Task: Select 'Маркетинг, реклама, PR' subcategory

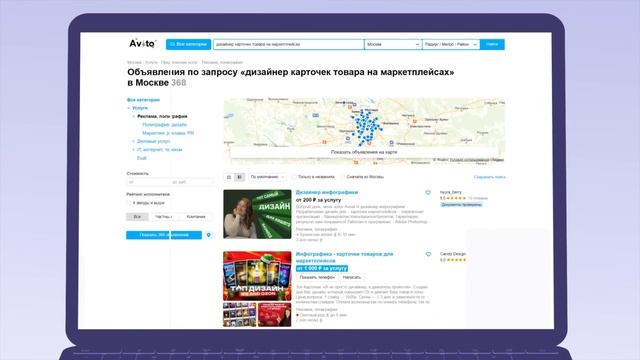Action: (168, 133)
